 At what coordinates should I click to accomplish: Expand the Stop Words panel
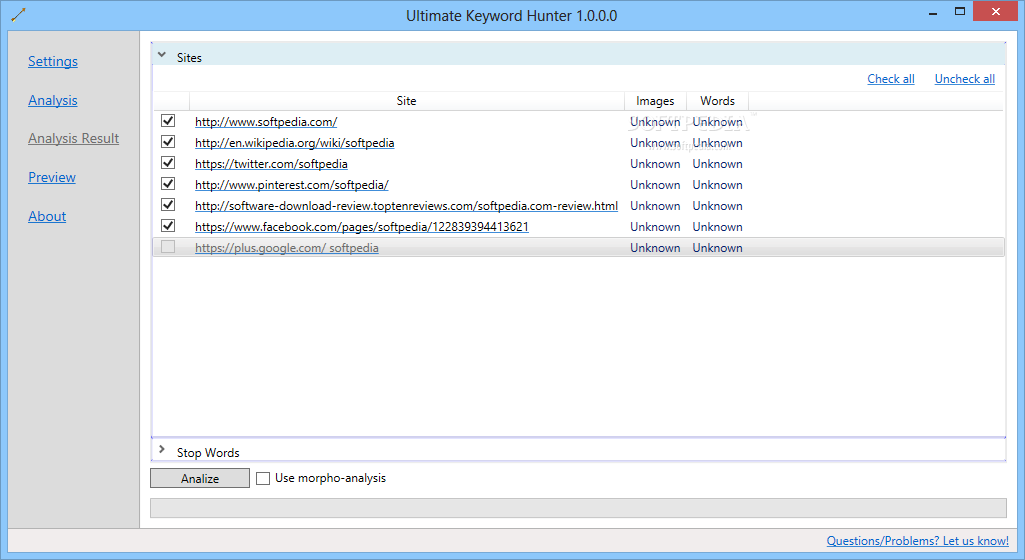(x=162, y=450)
